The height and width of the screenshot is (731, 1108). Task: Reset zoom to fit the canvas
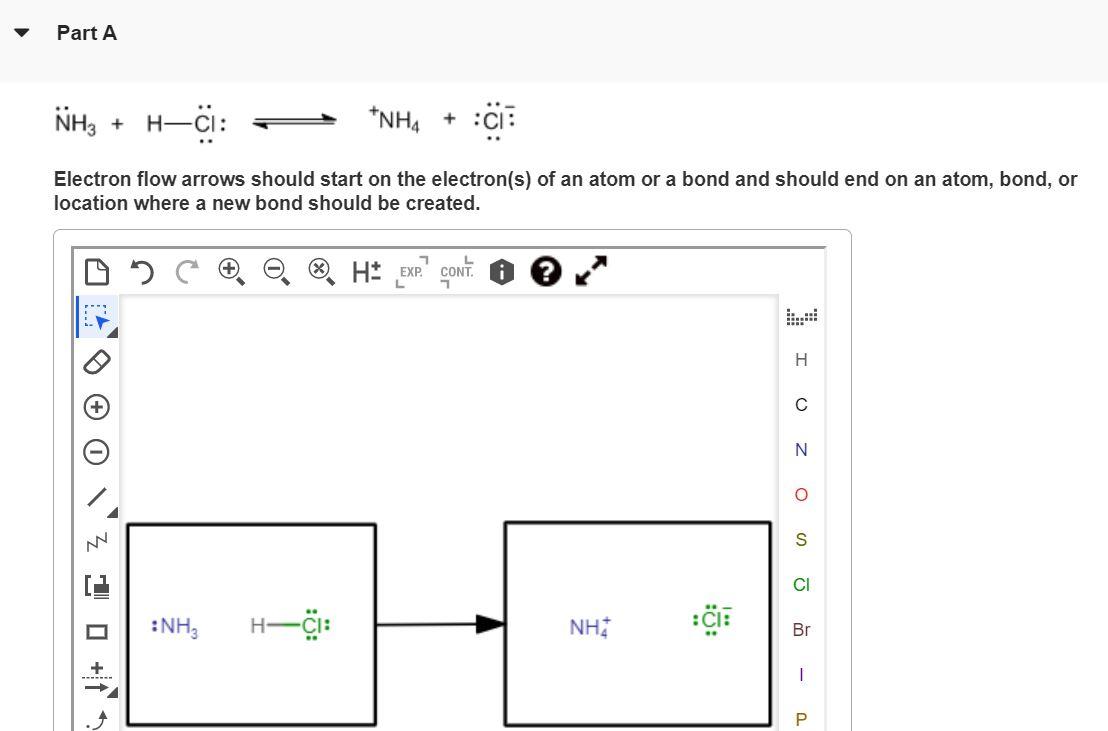coord(322,271)
